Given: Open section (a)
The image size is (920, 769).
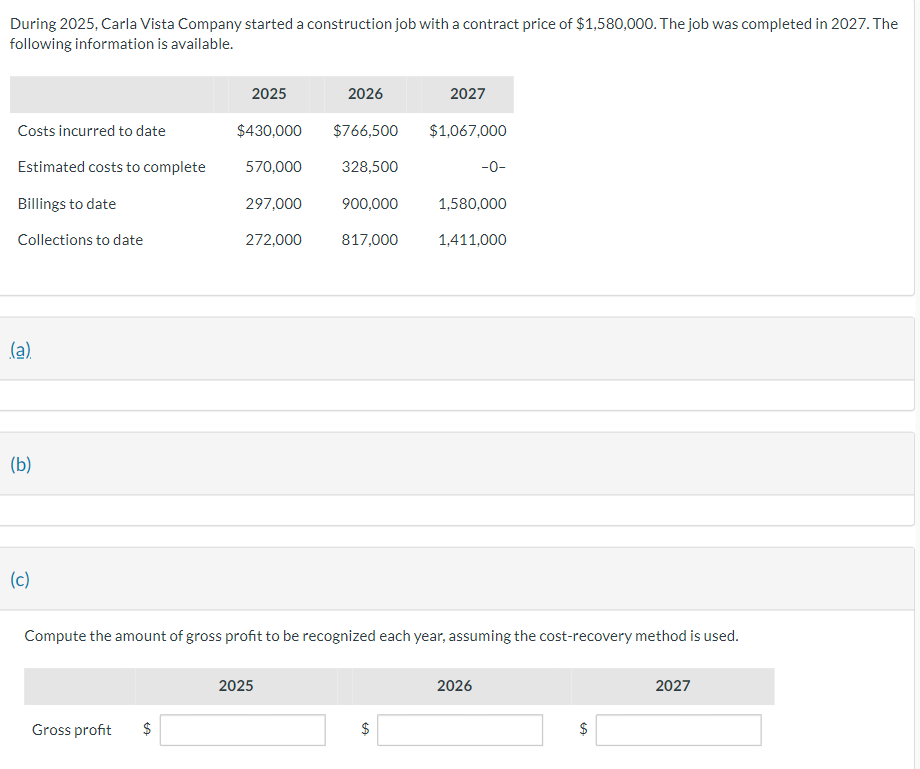Looking at the screenshot, I should [x=20, y=350].
